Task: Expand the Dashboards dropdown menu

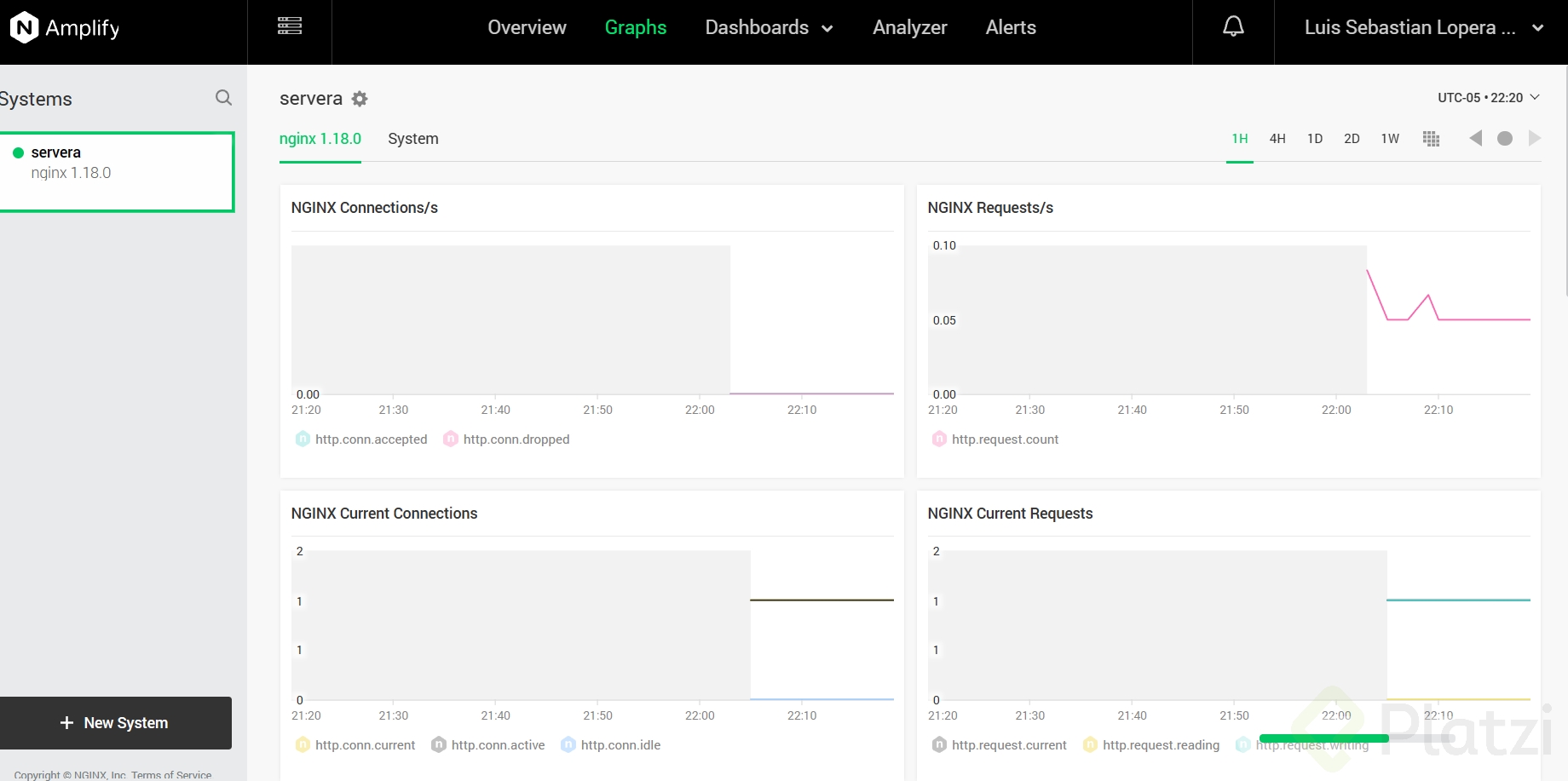Action: pyautogui.click(x=769, y=27)
